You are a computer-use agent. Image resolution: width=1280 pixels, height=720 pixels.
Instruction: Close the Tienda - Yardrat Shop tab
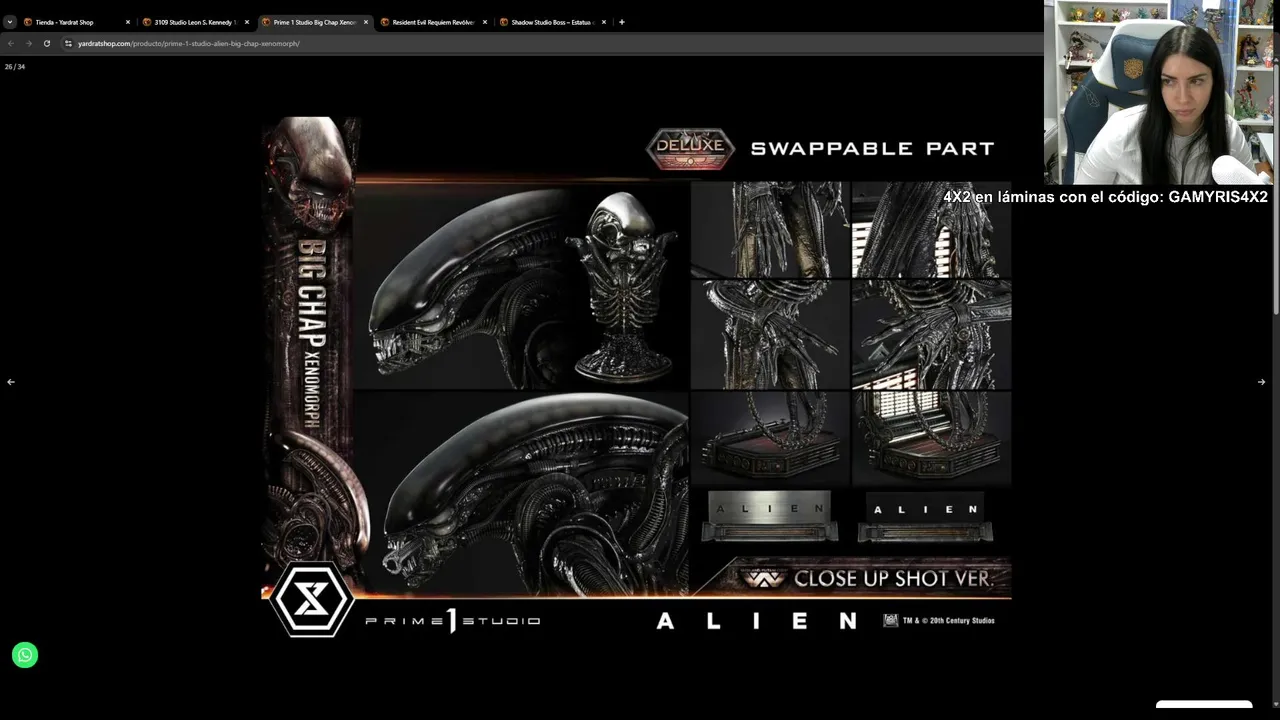(128, 22)
